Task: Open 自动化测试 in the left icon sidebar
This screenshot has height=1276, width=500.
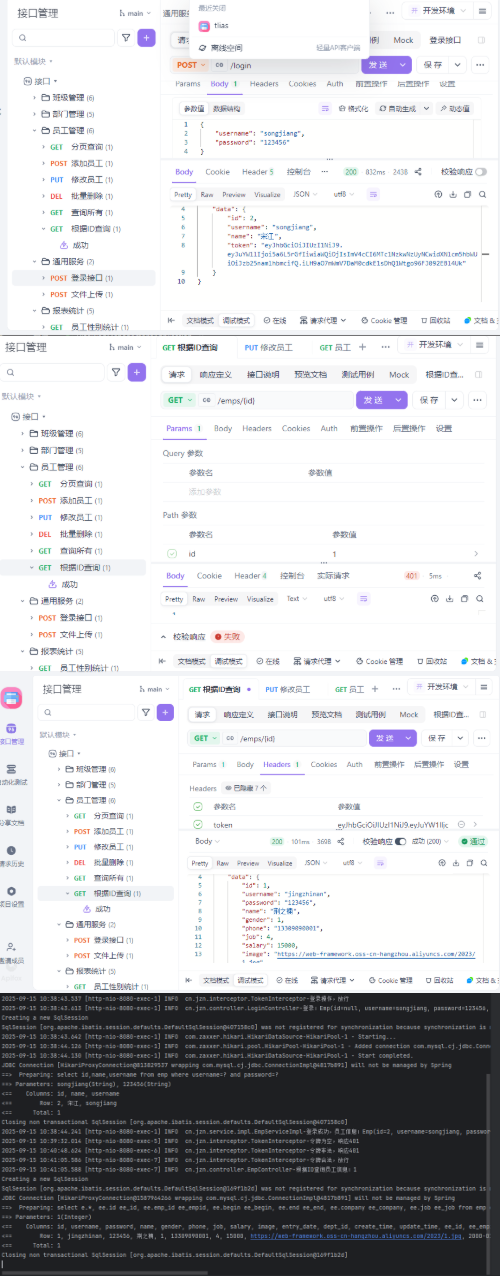Action: tap(12, 774)
